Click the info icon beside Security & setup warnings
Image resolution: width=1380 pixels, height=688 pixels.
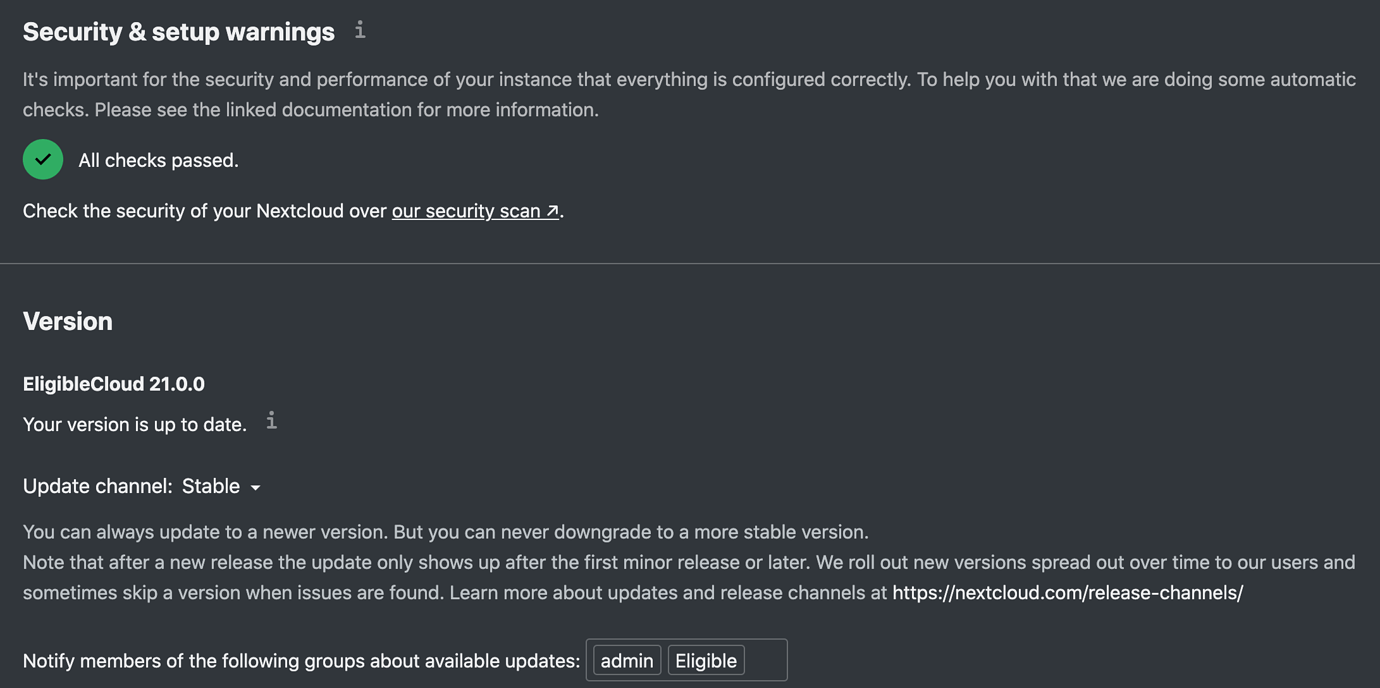(x=359, y=31)
